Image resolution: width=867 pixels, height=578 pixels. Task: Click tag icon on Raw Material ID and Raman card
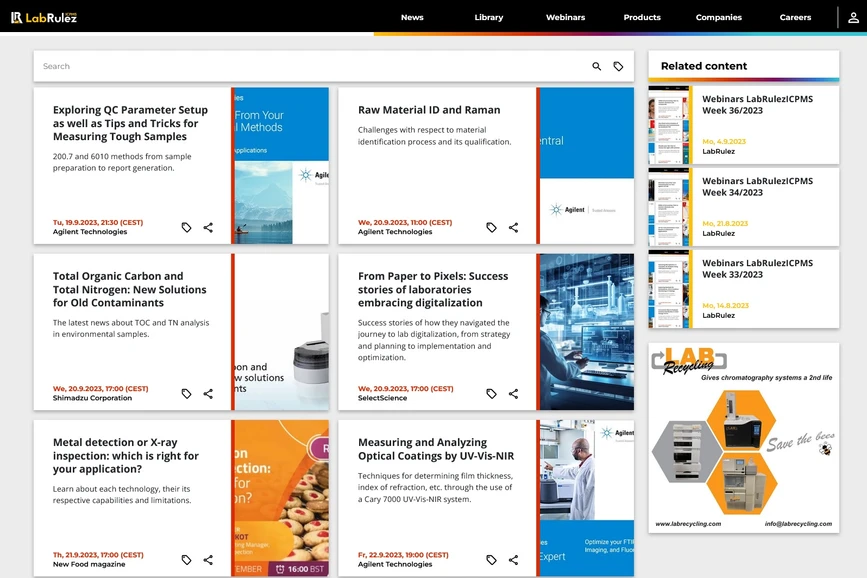pos(491,227)
